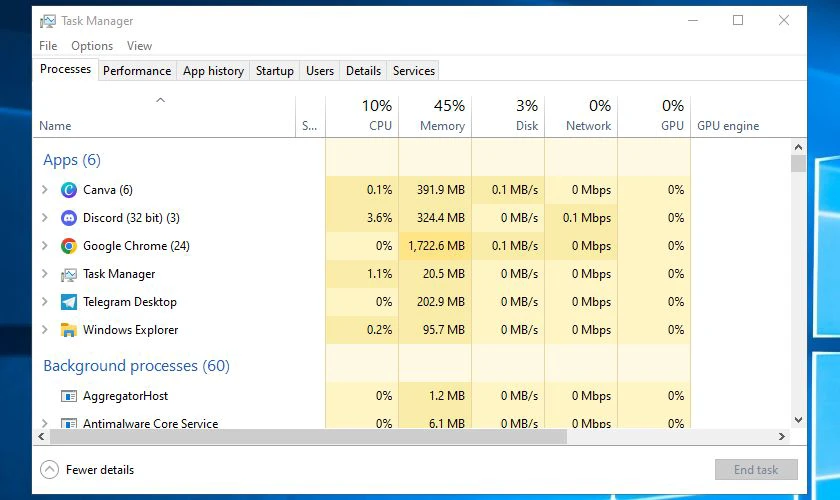The image size is (840, 500).
Task: Open the Options menu
Action: 92,46
